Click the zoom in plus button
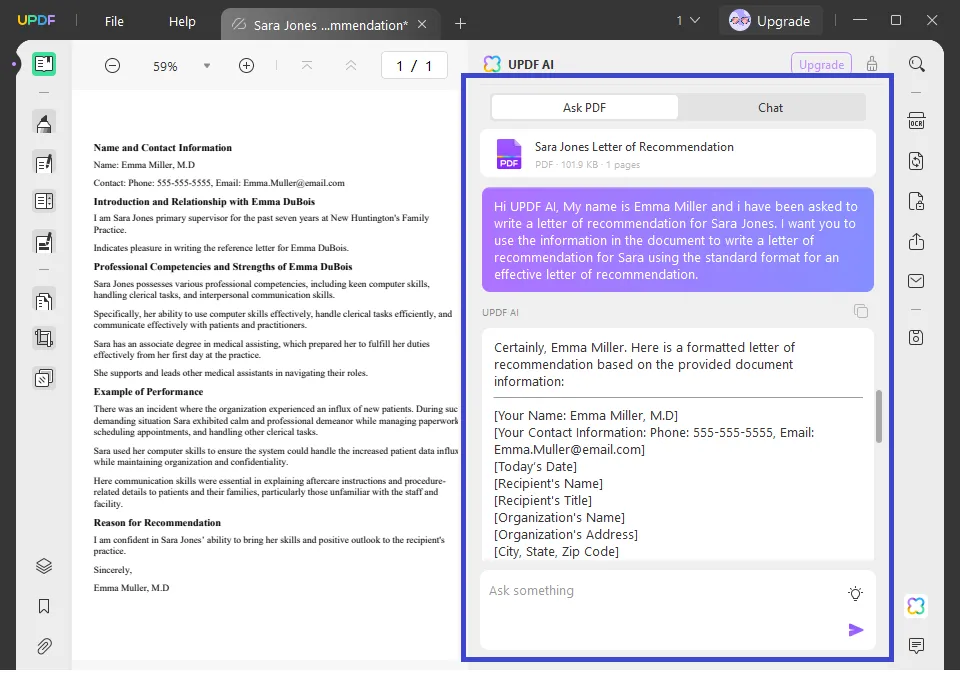Viewport: 960px width, 676px height. tap(246, 66)
